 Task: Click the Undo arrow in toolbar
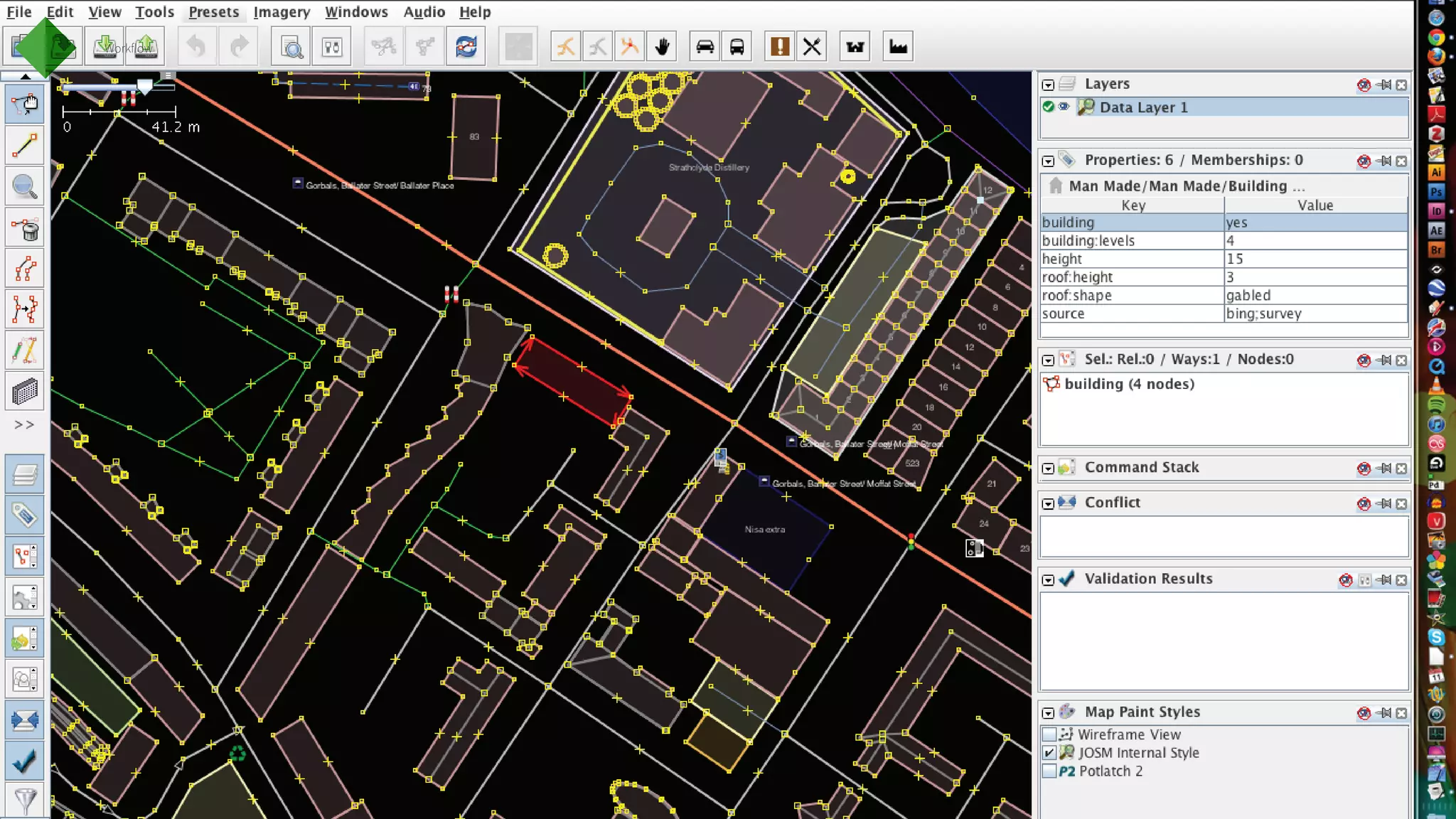click(x=196, y=47)
